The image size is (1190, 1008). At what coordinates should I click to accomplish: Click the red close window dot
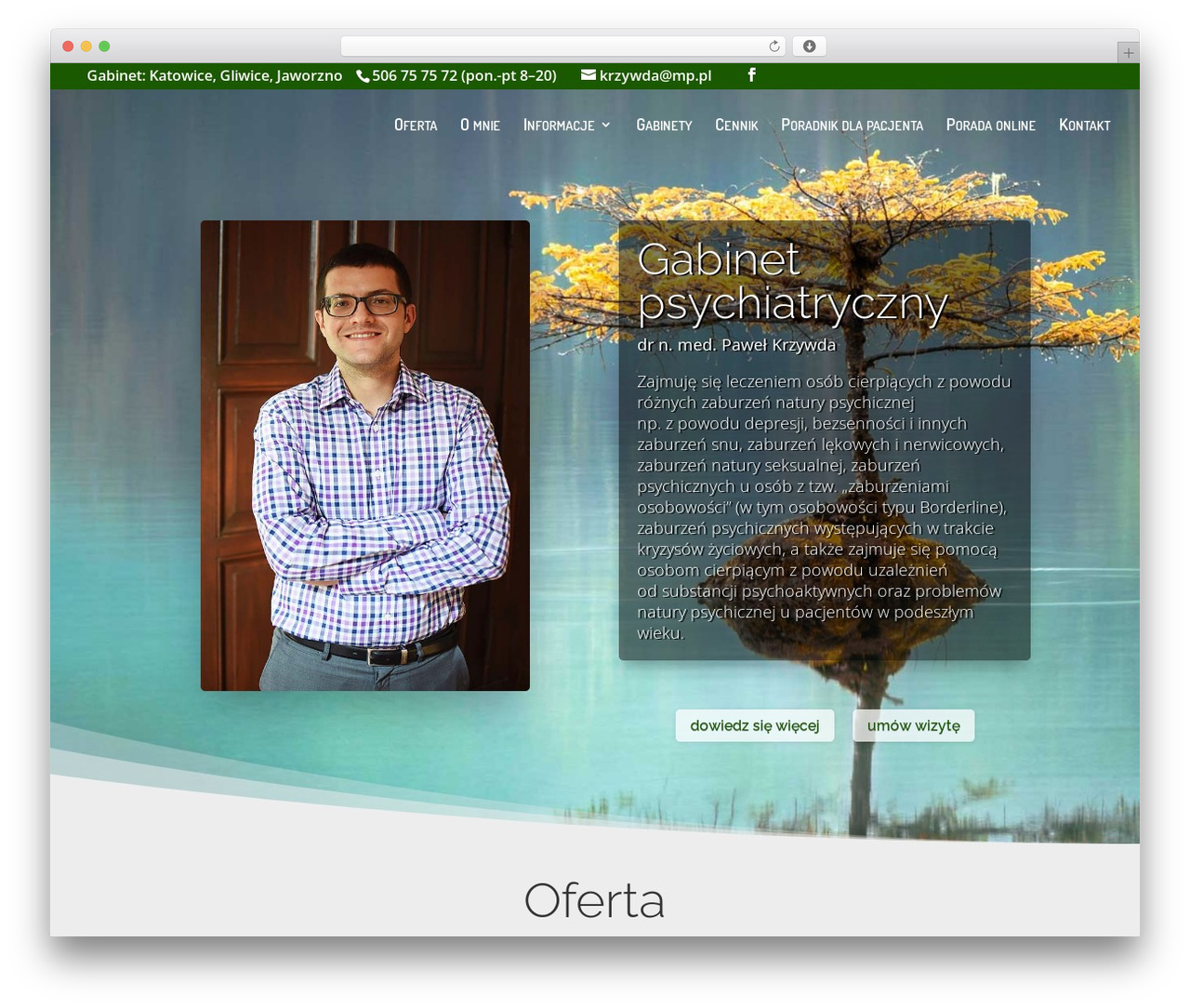point(68,46)
